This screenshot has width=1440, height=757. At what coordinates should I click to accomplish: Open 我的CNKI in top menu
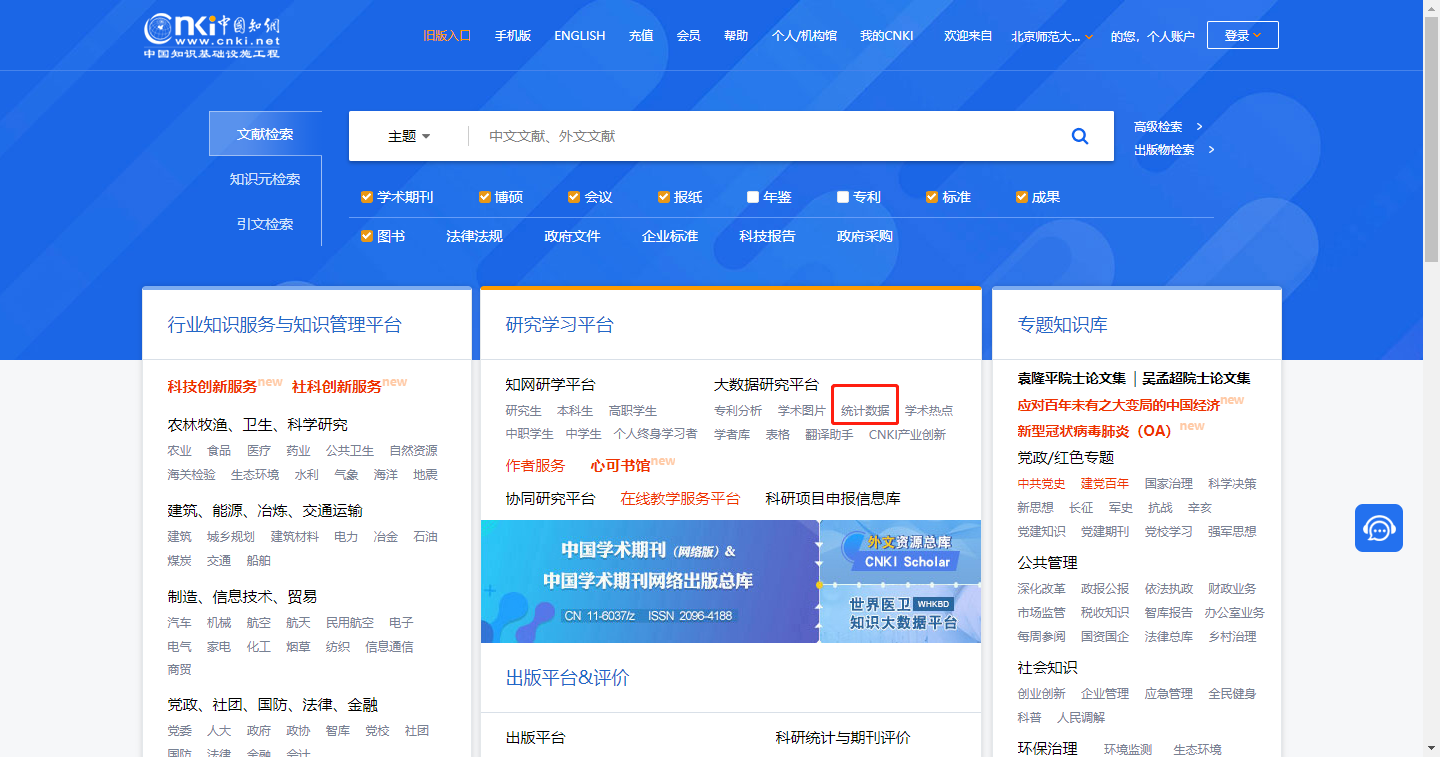coord(887,35)
